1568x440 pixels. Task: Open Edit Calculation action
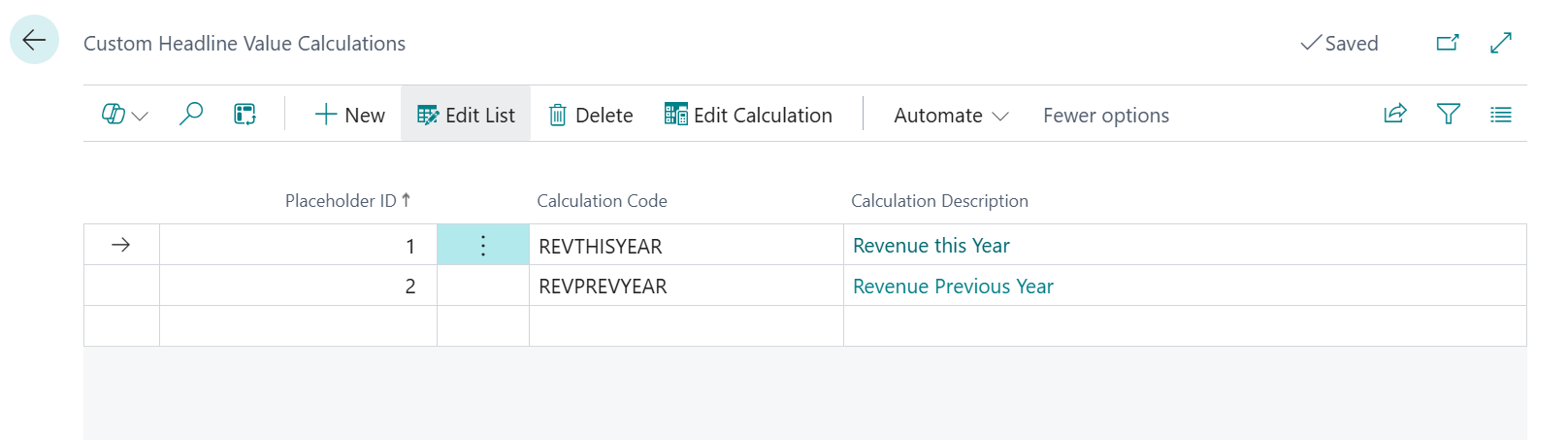(748, 115)
